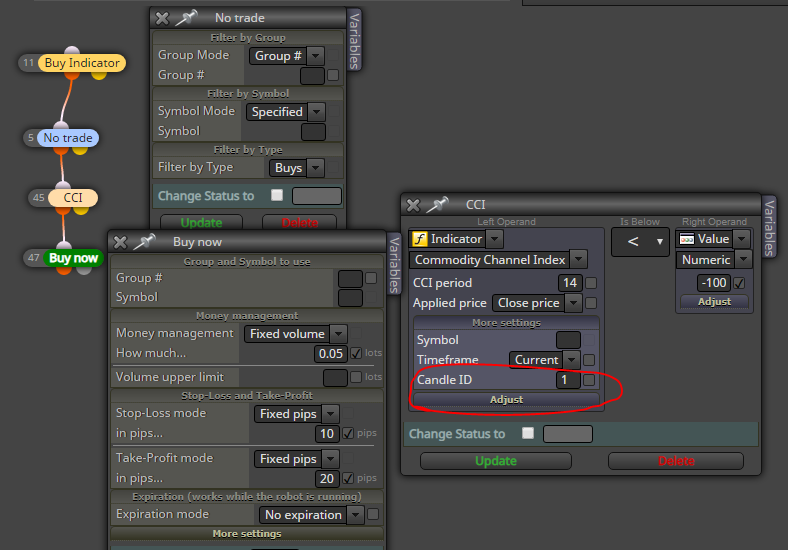Screen dimensions: 788x550
Task: Expand More settings in Buy now panel
Action: [x=247, y=533]
